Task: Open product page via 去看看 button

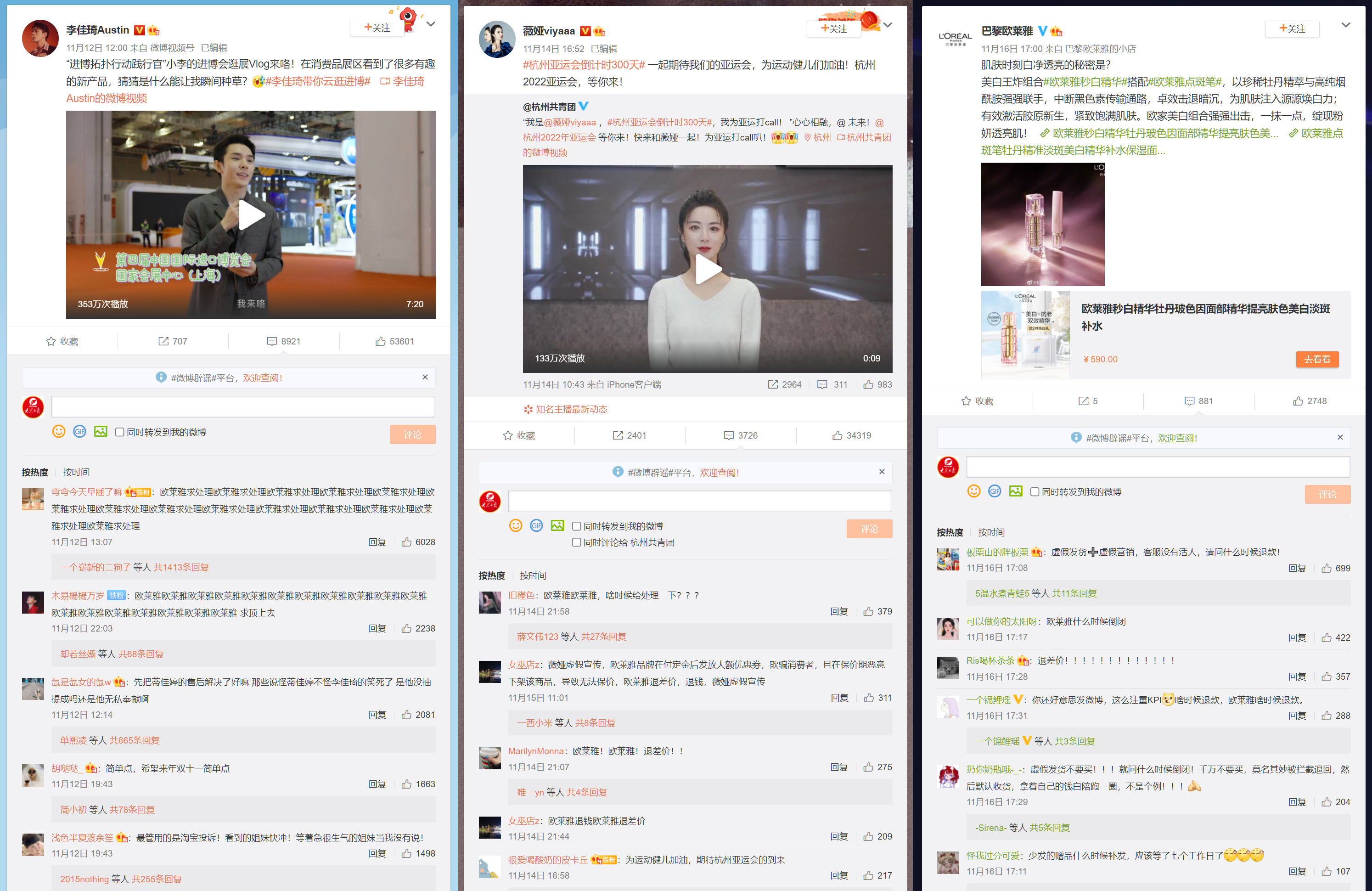Action: pos(1317,359)
